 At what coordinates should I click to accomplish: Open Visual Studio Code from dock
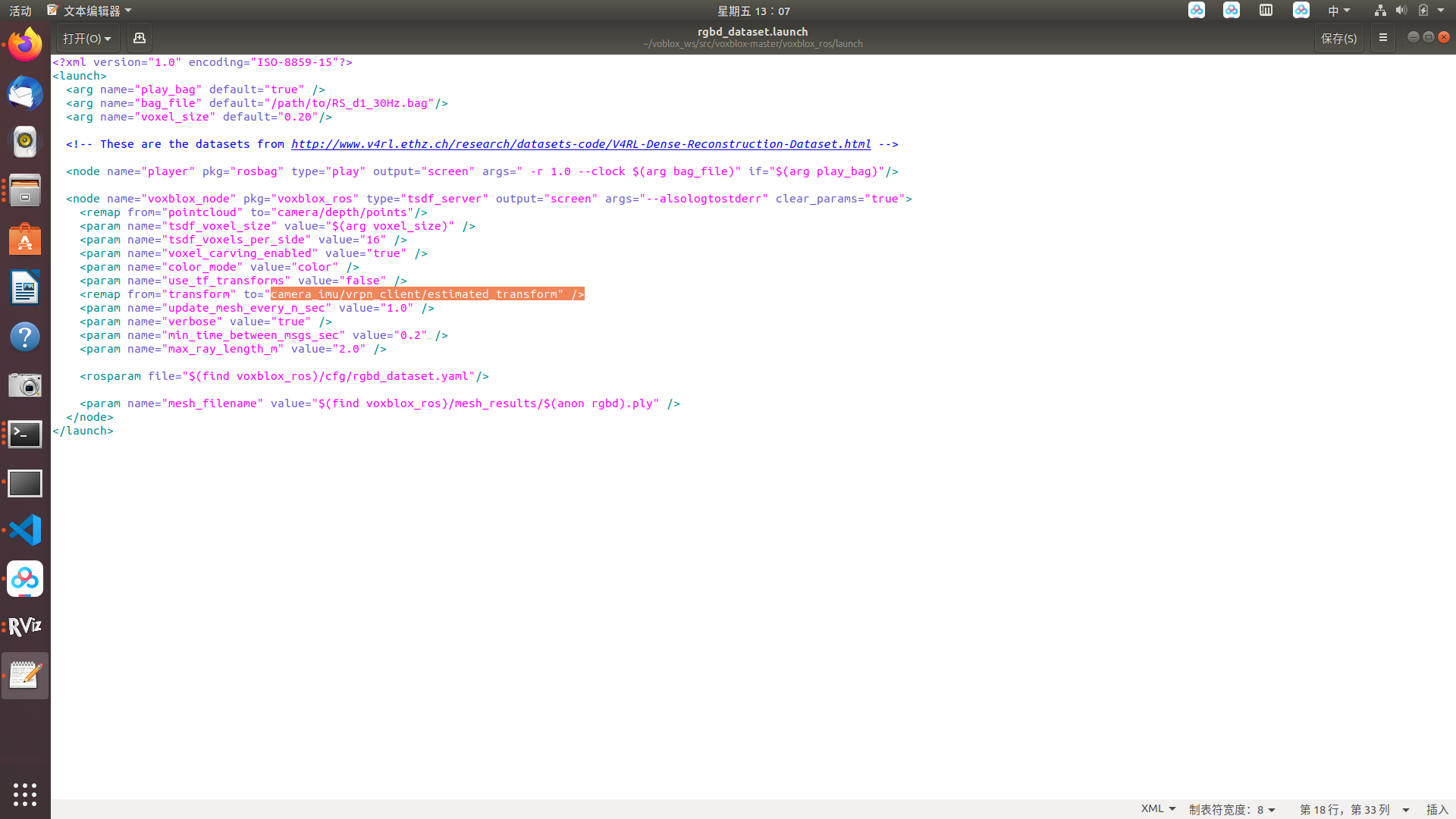coord(25,530)
